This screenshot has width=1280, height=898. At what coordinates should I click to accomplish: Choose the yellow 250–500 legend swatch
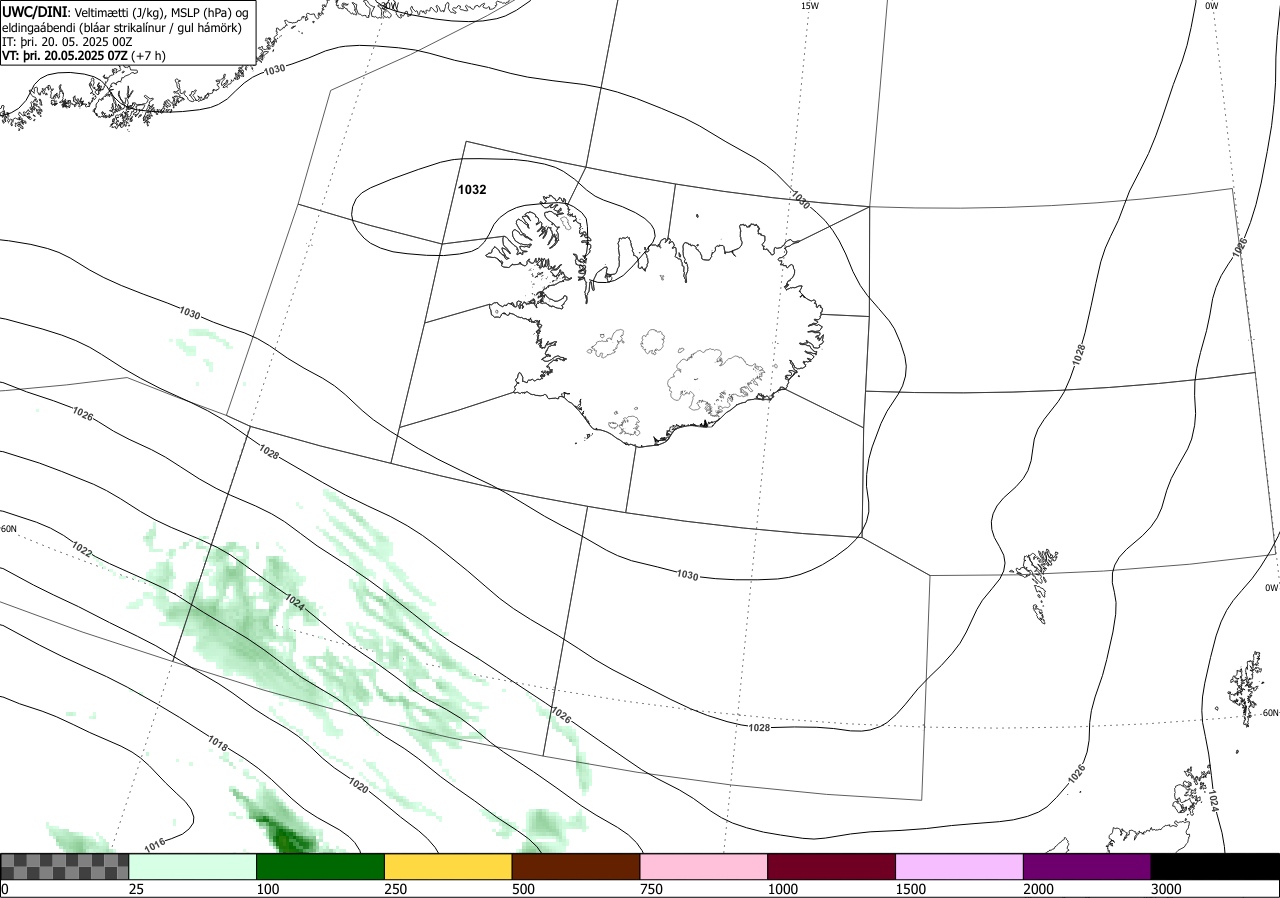[x=448, y=866]
